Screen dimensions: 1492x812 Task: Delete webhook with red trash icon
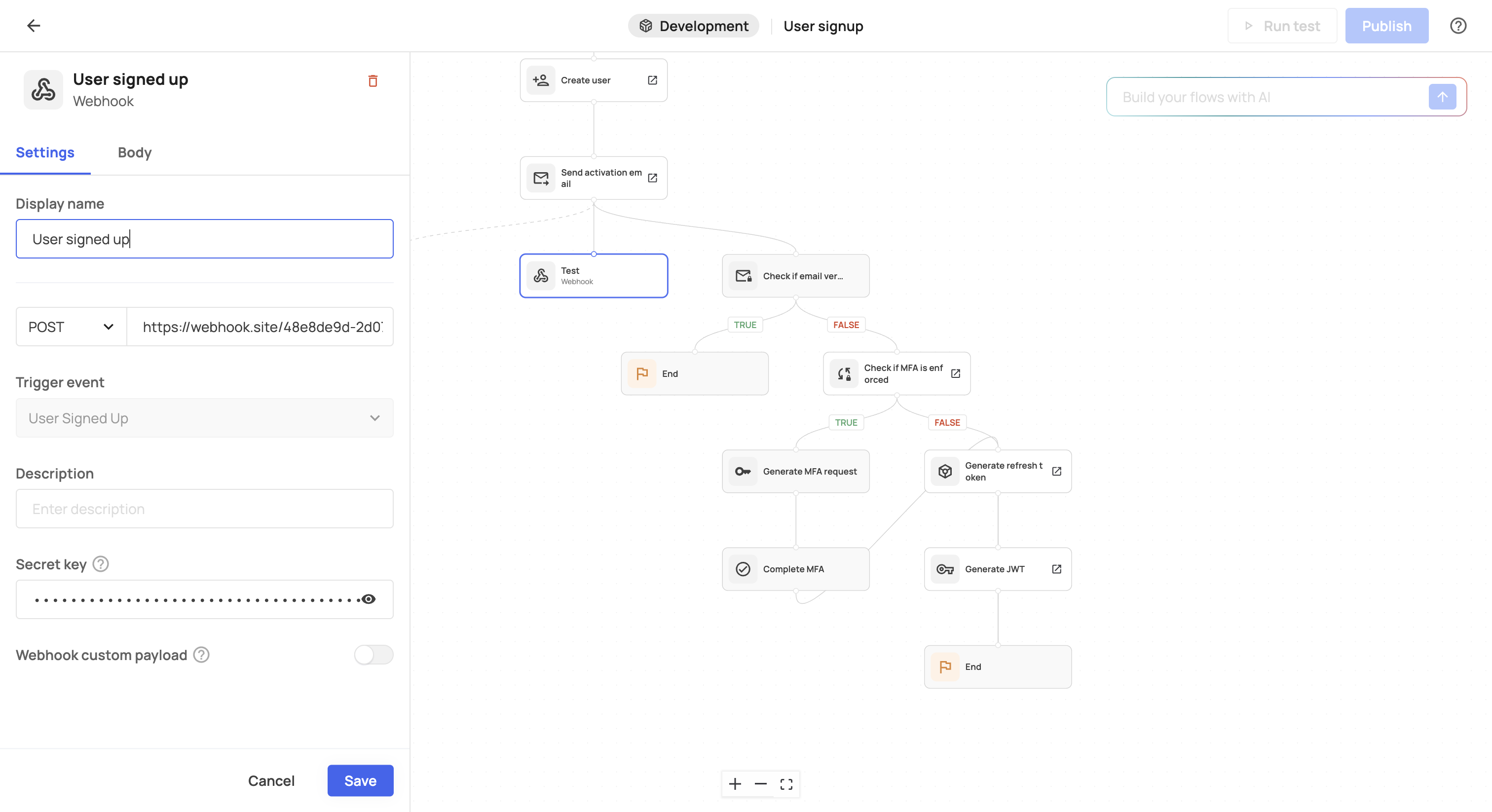[373, 81]
